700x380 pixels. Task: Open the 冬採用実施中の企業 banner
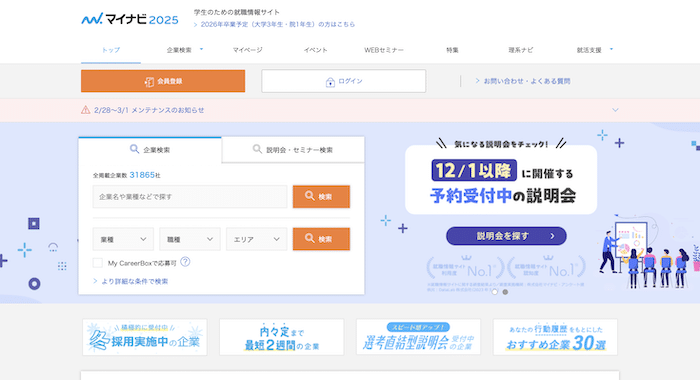click(145, 337)
